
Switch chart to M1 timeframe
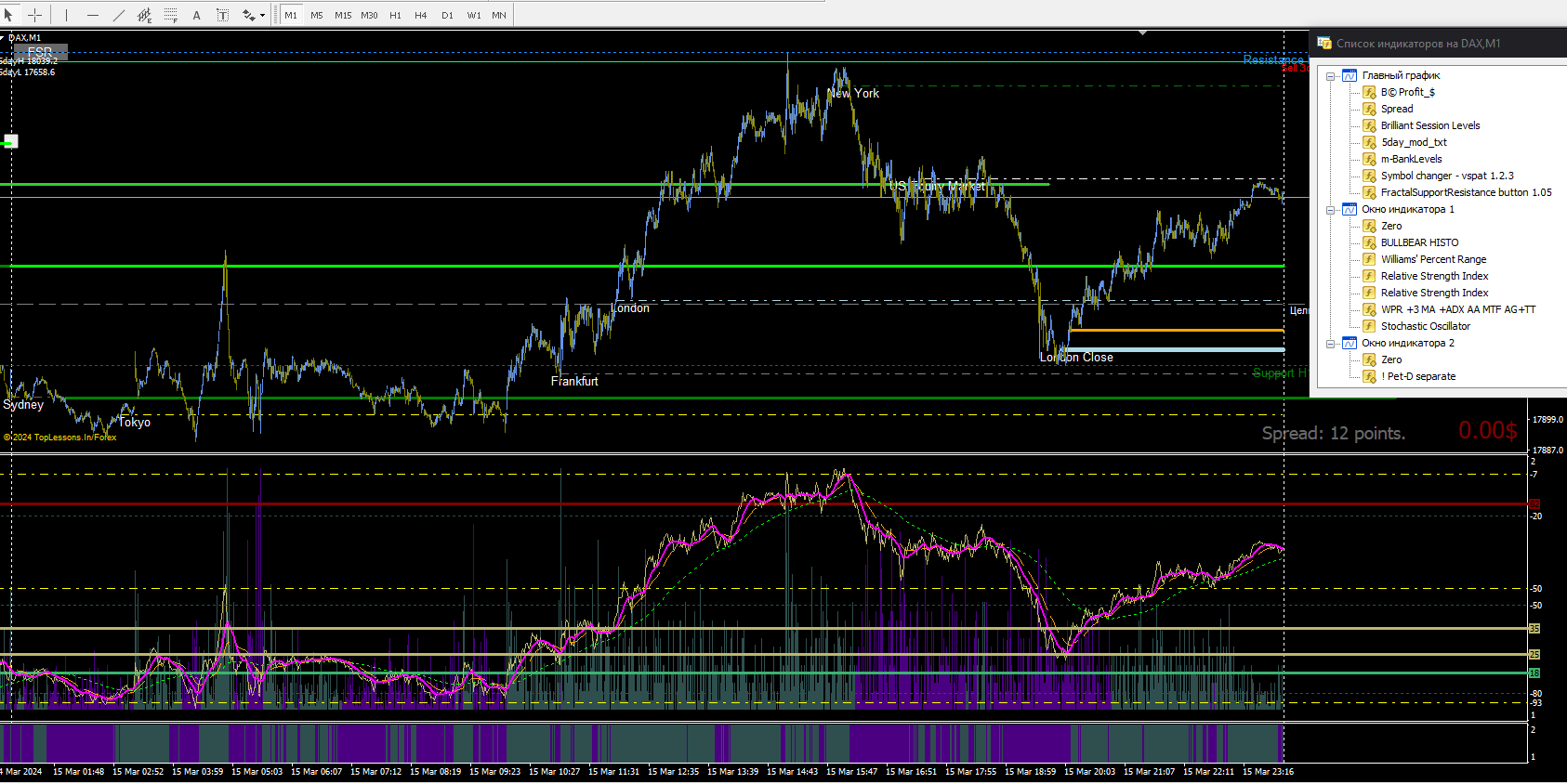[x=291, y=15]
